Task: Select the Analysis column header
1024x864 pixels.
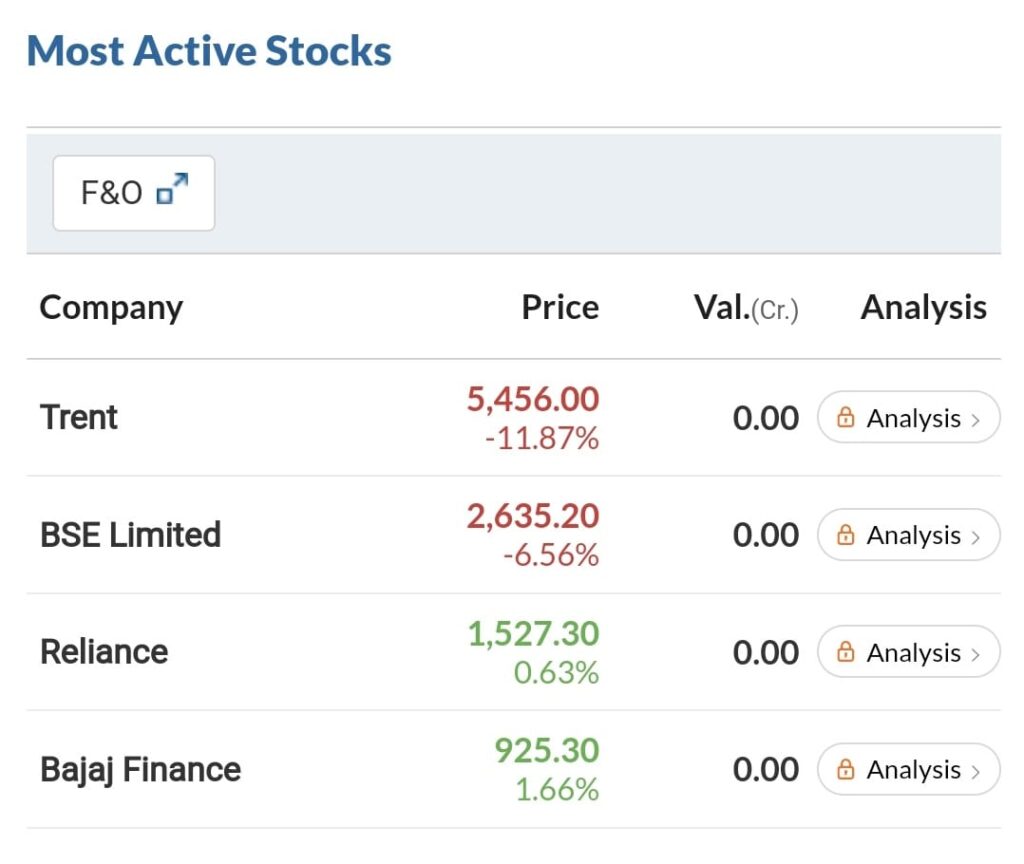Action: coord(923,307)
